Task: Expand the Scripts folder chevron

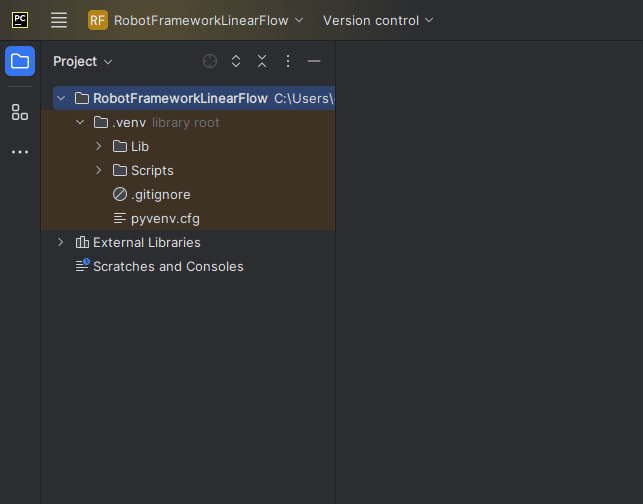Action: click(x=99, y=170)
